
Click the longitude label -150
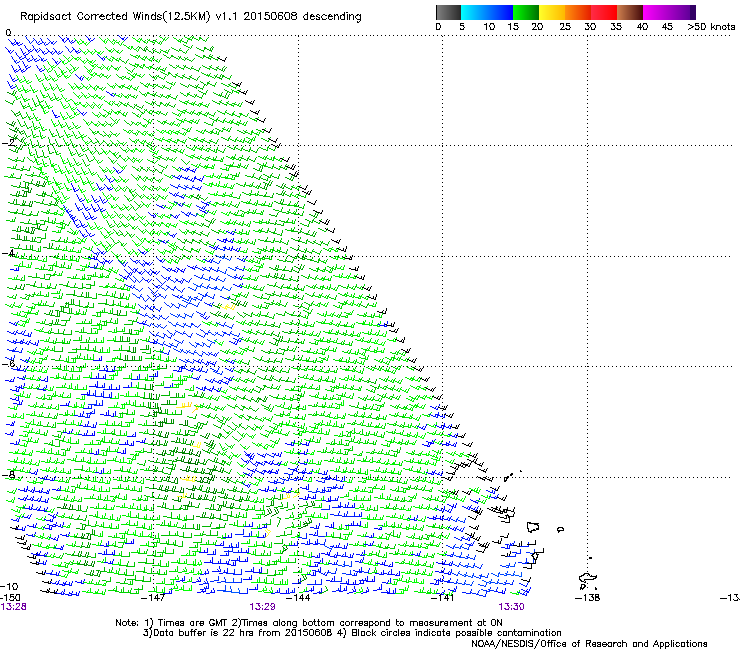tap(10, 598)
